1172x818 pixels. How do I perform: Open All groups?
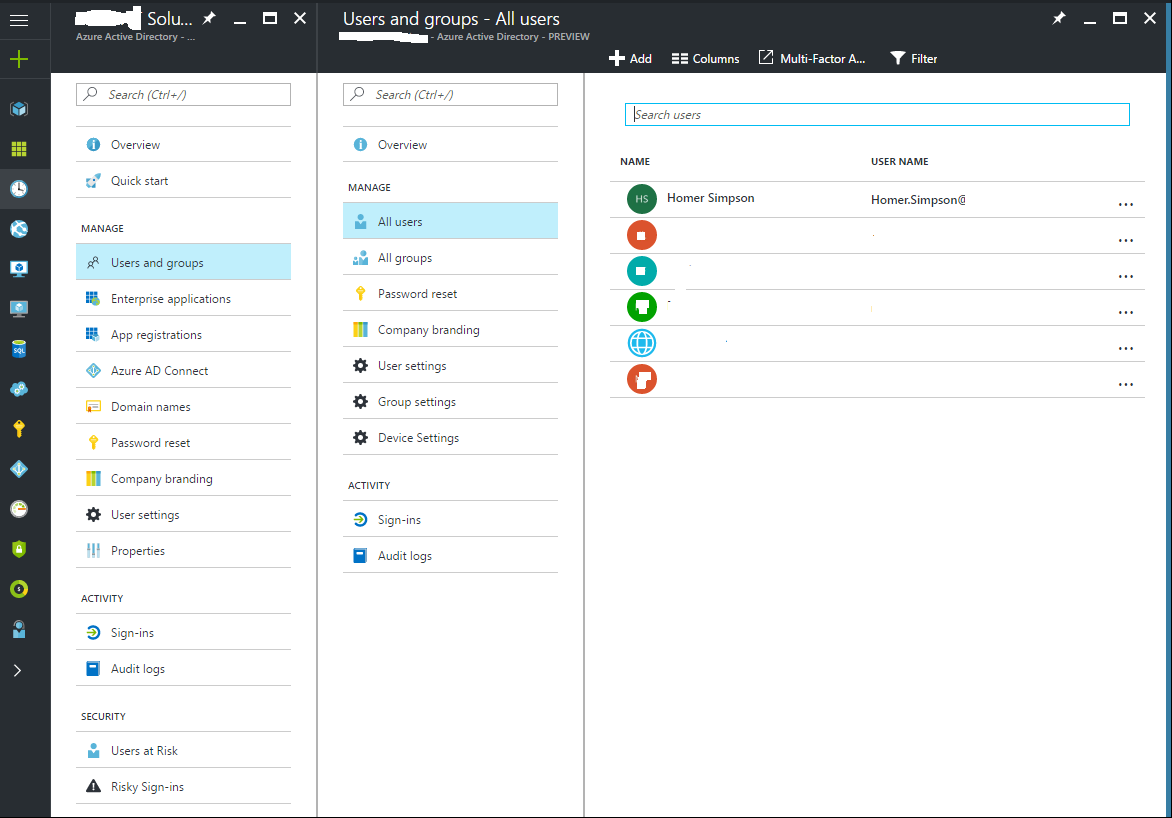tap(450, 257)
